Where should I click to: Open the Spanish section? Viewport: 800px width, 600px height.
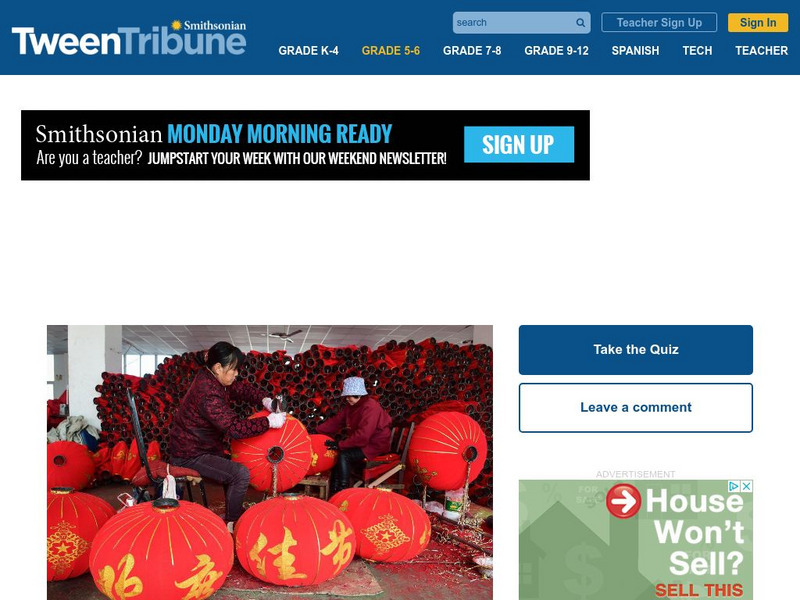635,51
